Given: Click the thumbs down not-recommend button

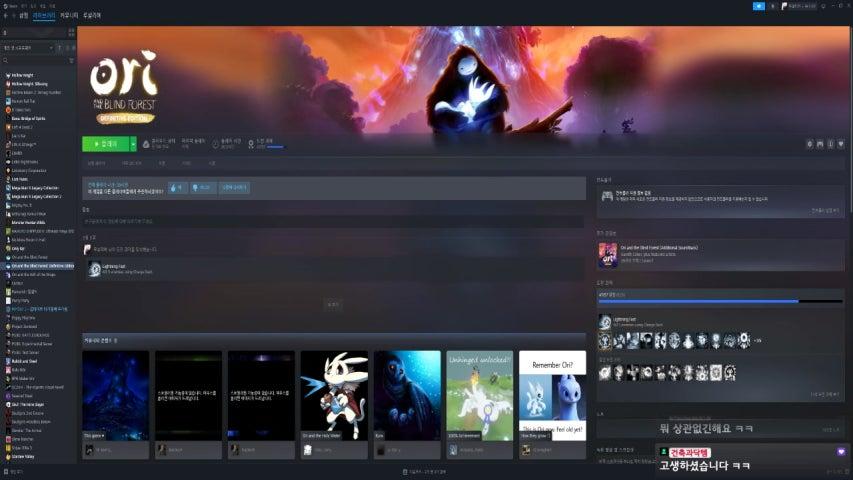Looking at the screenshot, I should [x=202, y=187].
